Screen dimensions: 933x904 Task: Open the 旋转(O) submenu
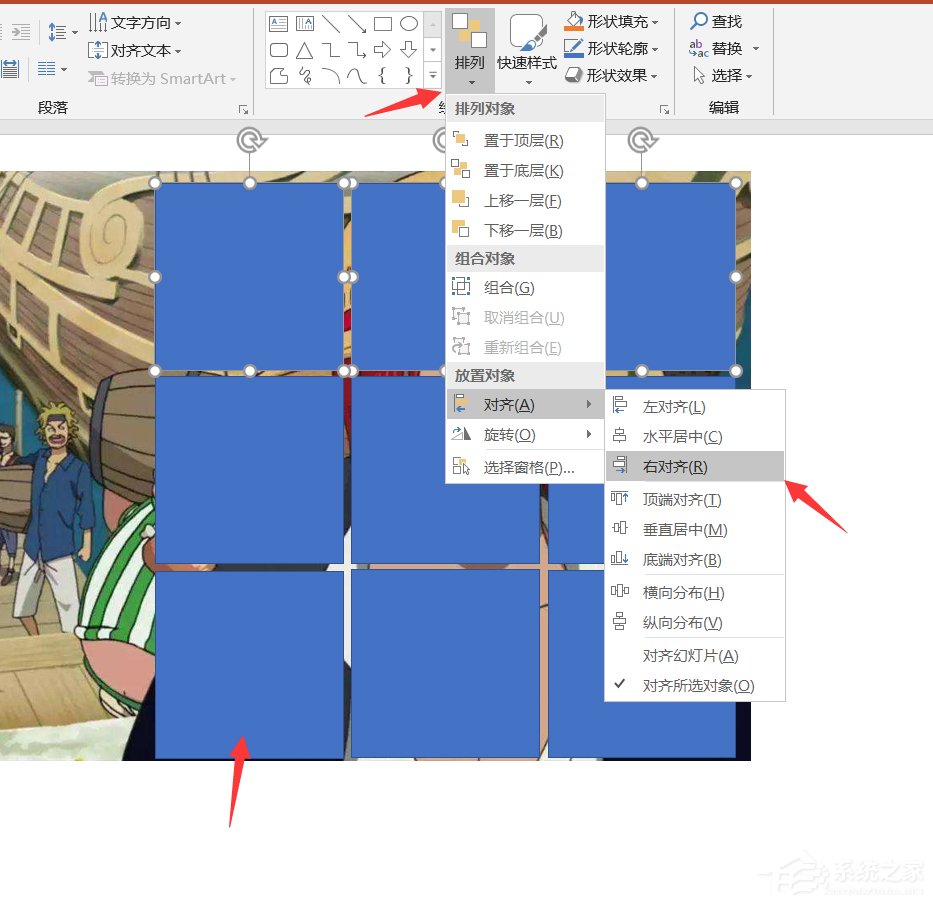click(525, 434)
